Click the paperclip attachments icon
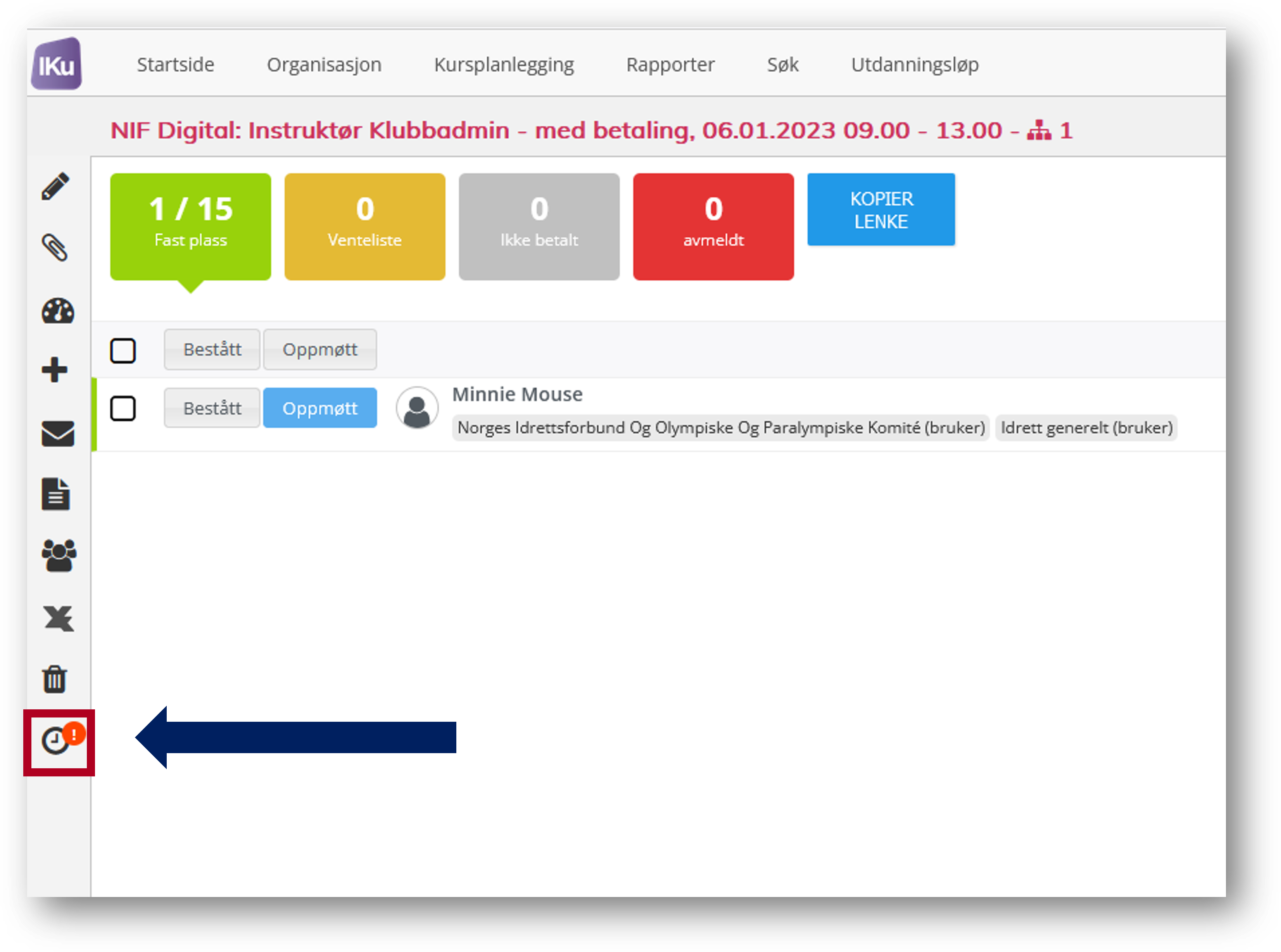 [55, 248]
